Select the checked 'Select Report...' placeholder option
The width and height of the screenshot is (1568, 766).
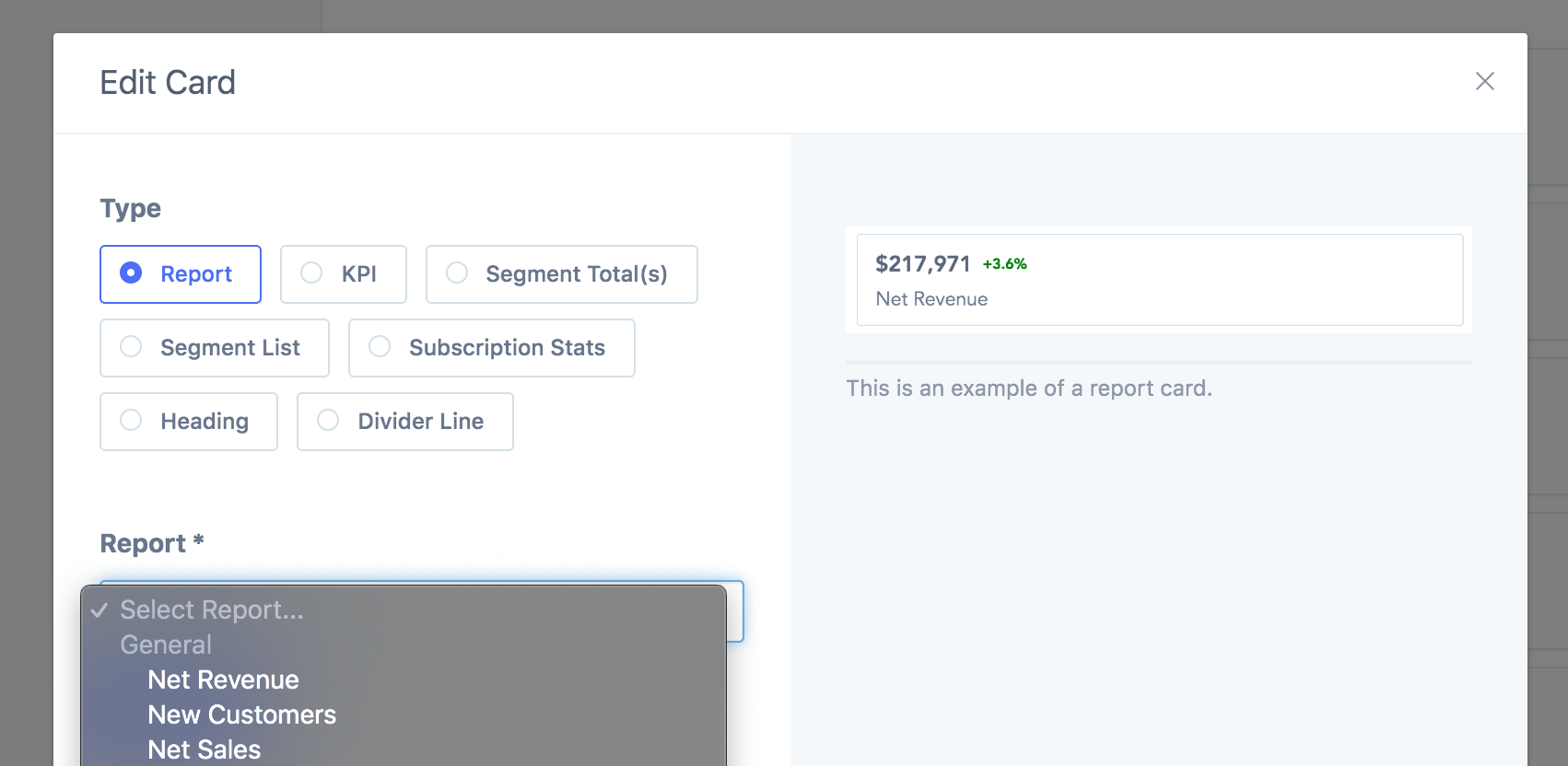click(x=211, y=609)
